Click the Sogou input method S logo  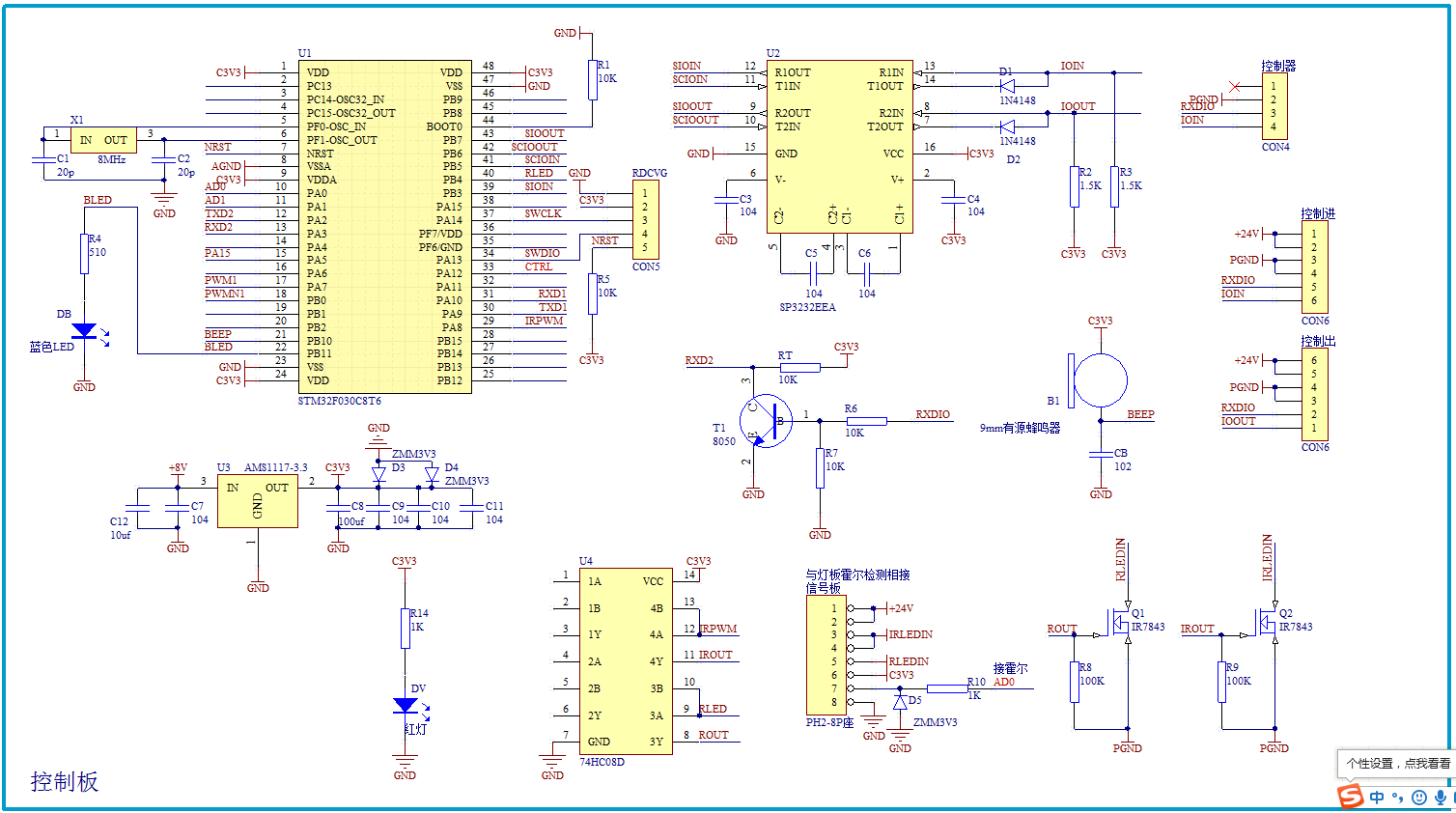pos(1350,797)
